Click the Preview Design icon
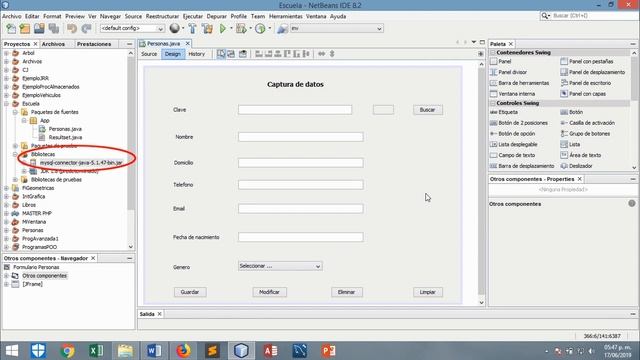This screenshot has height=360, width=640. point(243,54)
